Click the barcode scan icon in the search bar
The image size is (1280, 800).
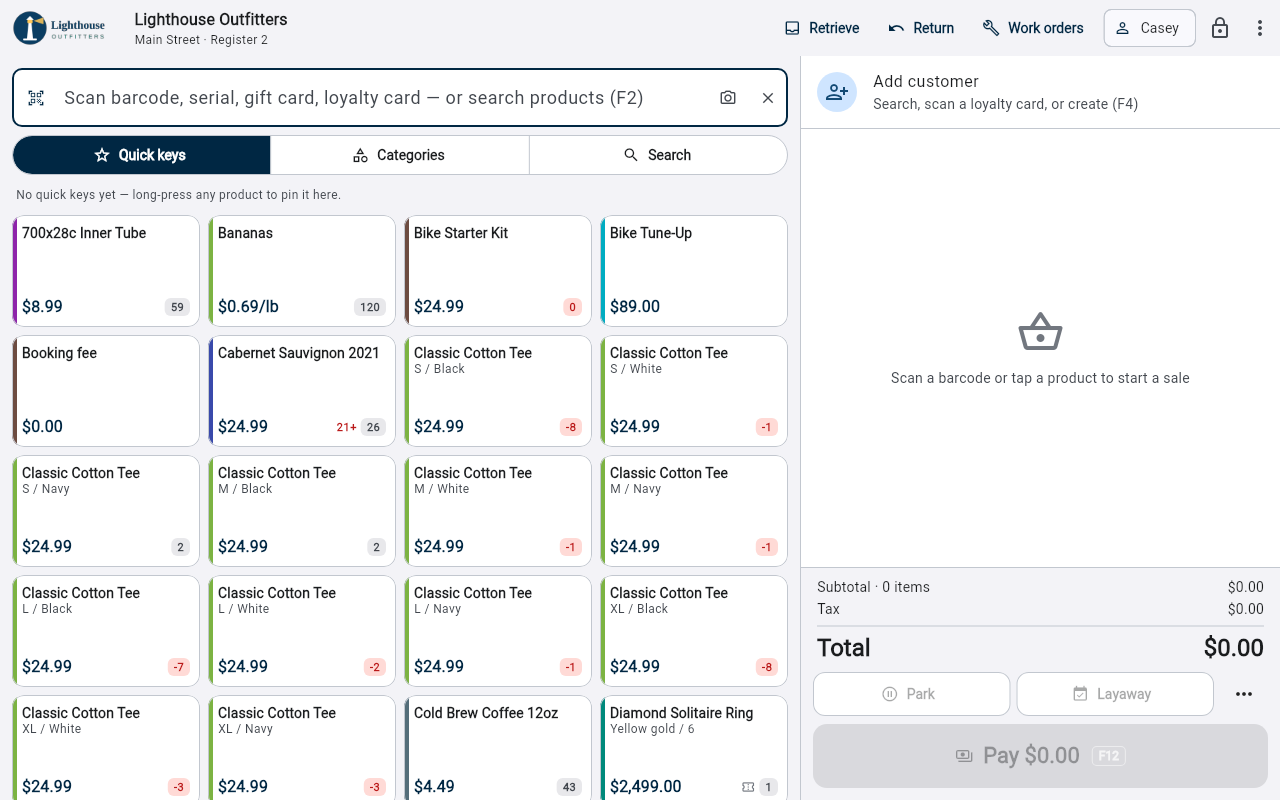coord(36,98)
